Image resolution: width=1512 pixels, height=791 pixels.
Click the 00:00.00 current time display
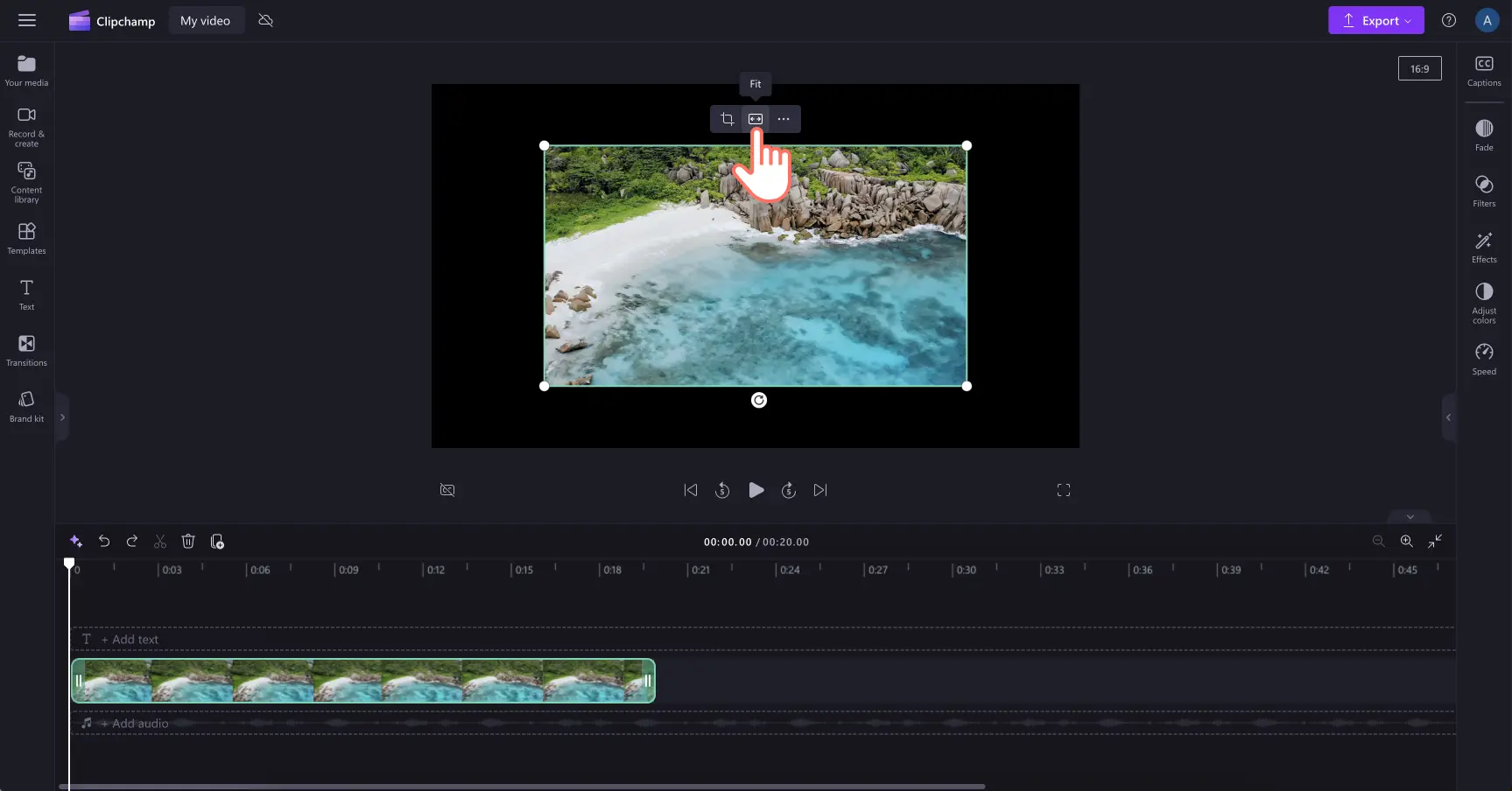click(728, 542)
